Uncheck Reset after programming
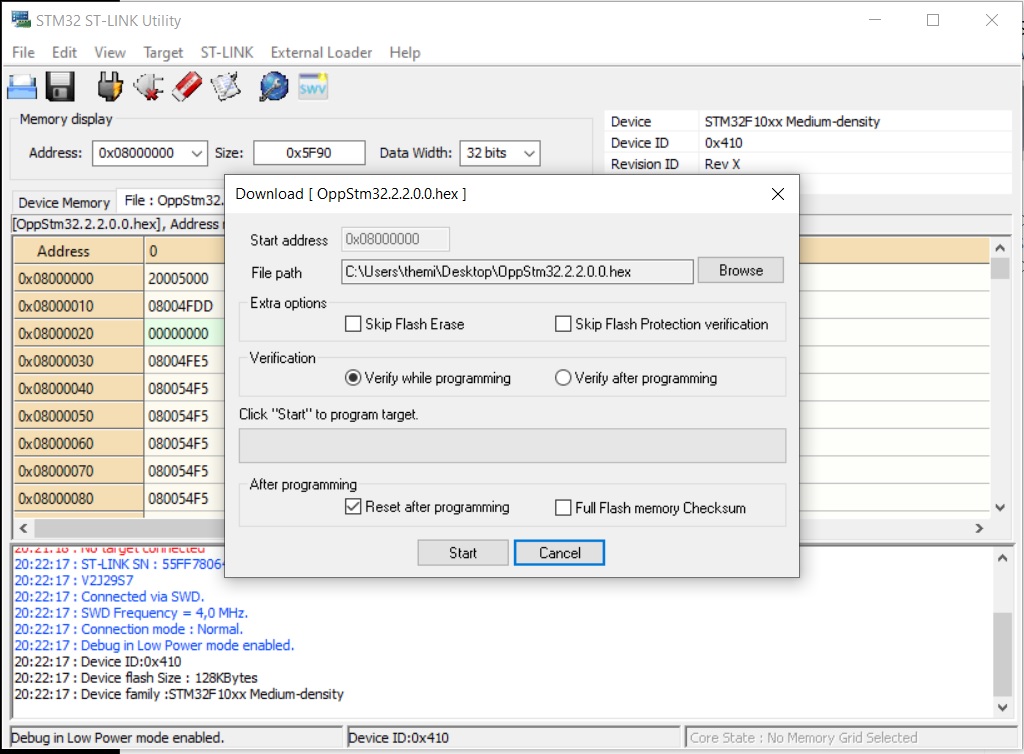This screenshot has height=754, width=1024. click(353, 507)
